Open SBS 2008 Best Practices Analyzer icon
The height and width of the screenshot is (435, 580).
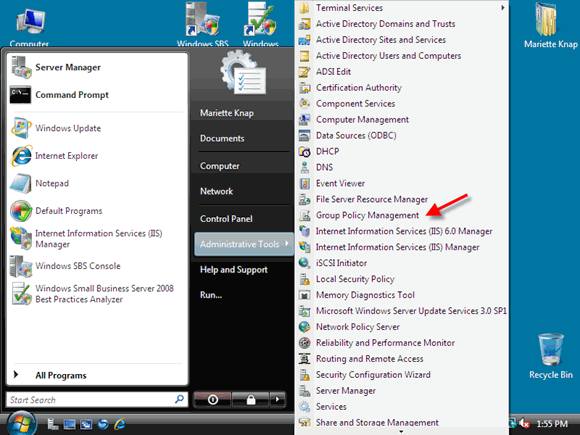[x=21, y=294]
